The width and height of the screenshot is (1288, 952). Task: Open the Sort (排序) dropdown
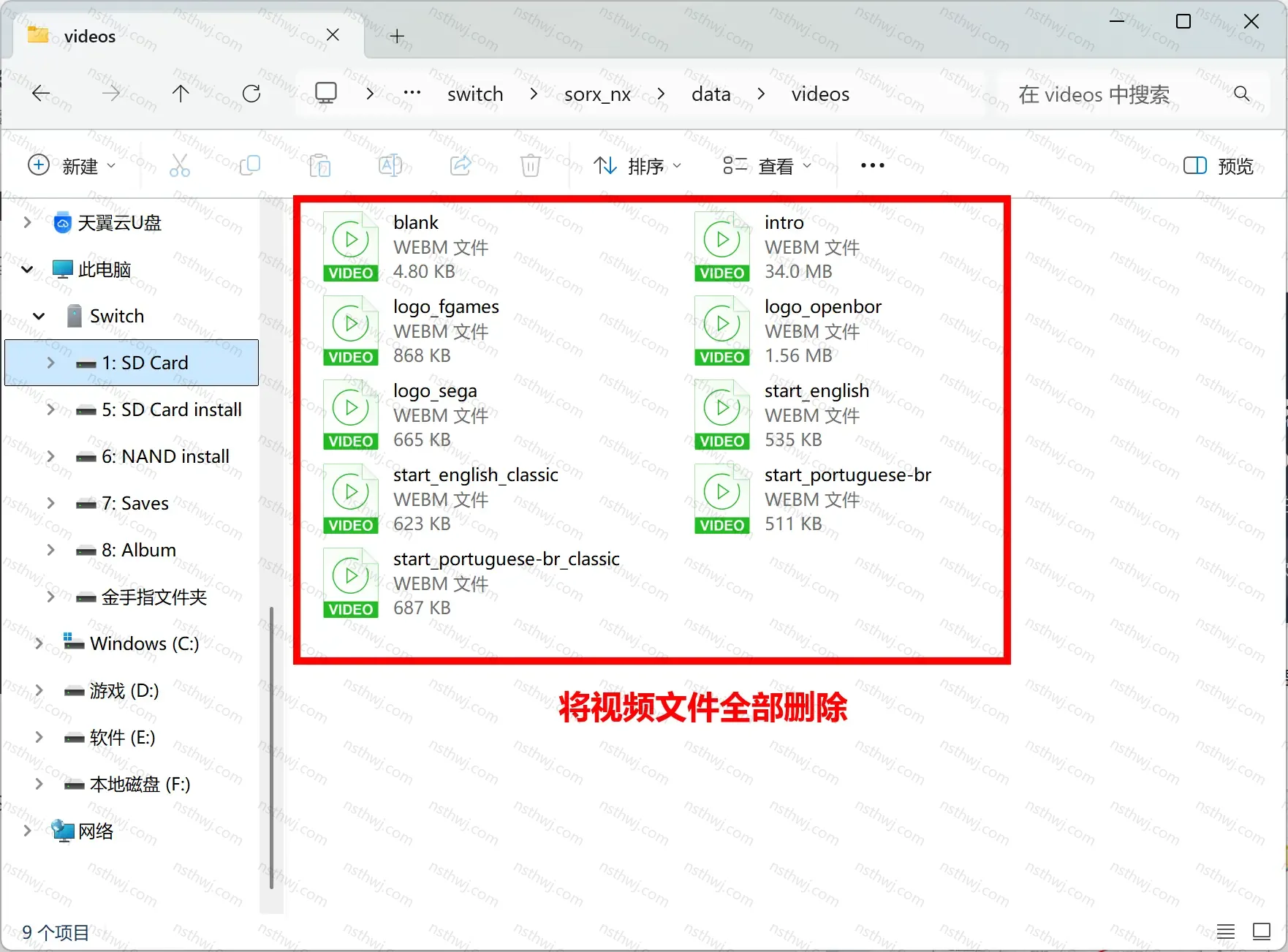637,166
